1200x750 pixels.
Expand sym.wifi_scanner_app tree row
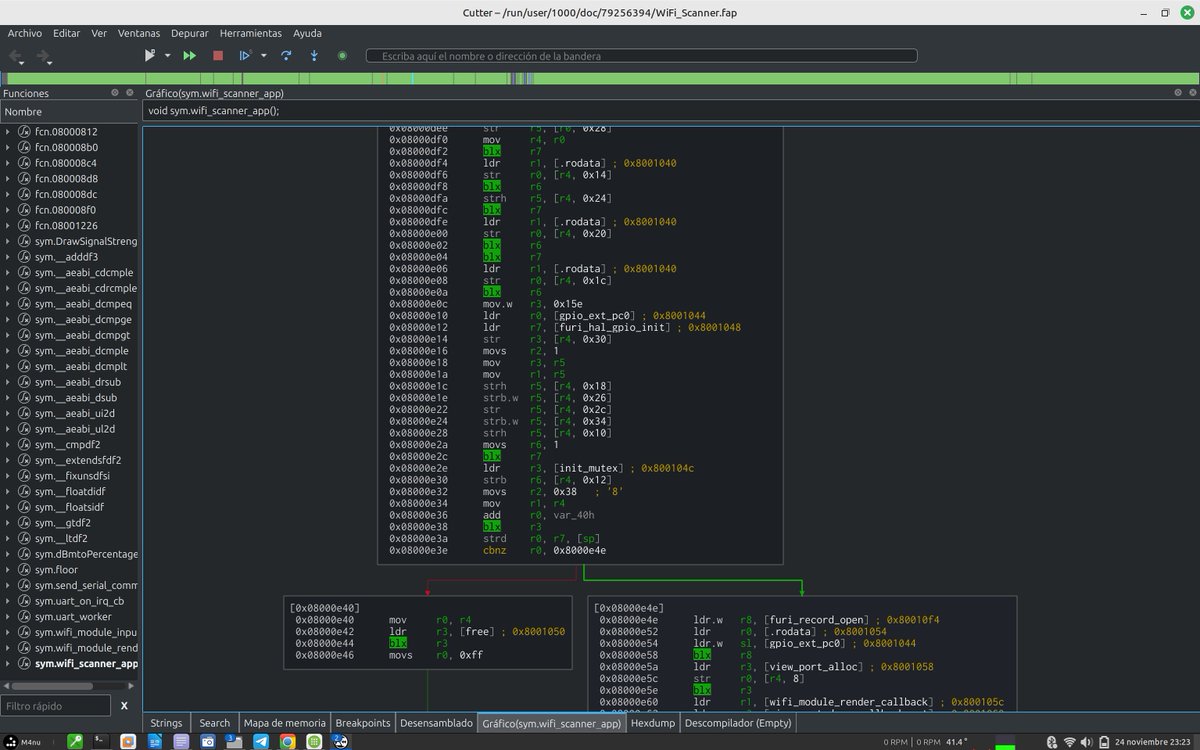click(9, 663)
